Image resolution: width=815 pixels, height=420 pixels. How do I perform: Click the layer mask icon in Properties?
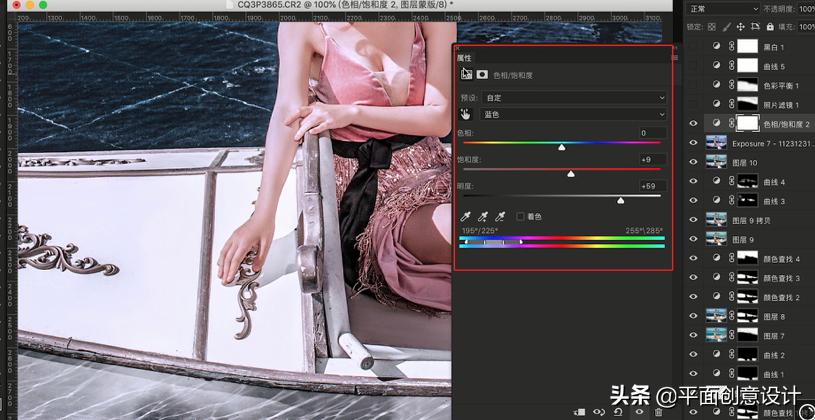point(482,75)
